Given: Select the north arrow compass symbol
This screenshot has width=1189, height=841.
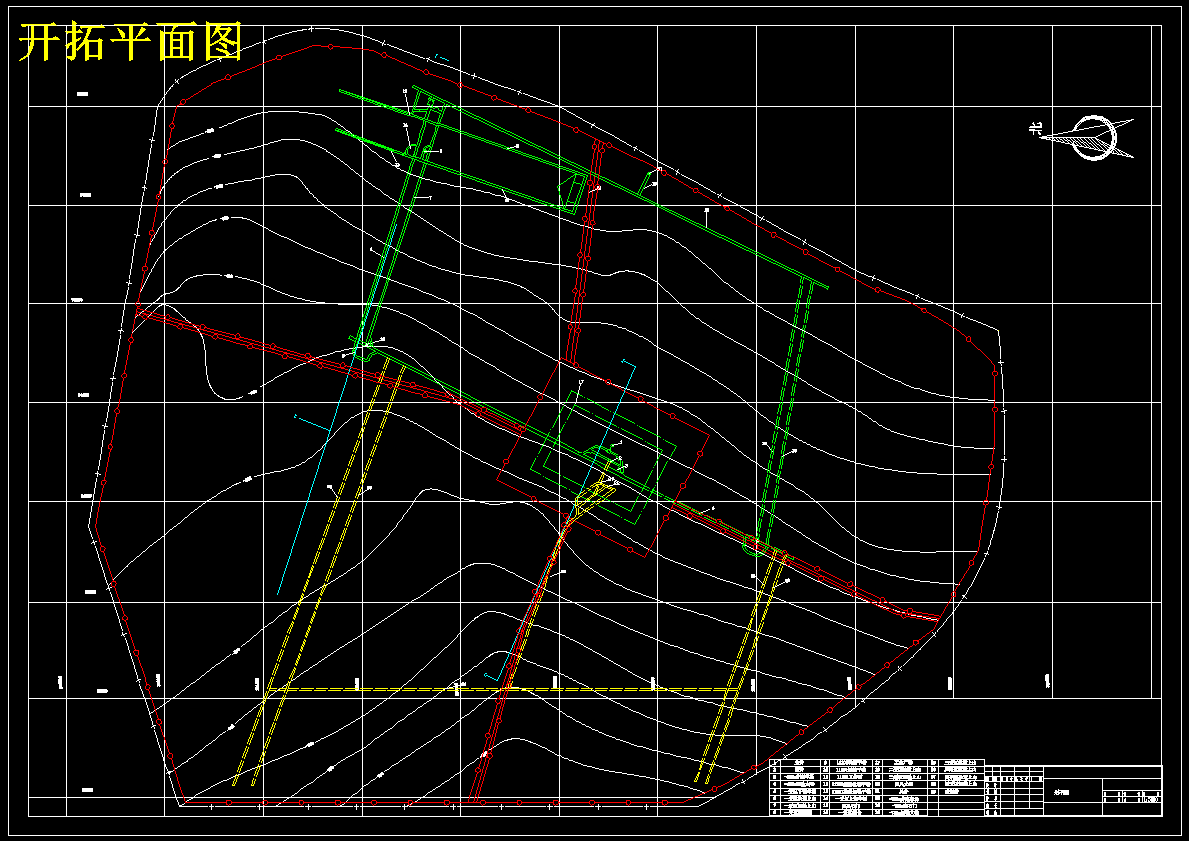Looking at the screenshot, I should (x=1089, y=137).
